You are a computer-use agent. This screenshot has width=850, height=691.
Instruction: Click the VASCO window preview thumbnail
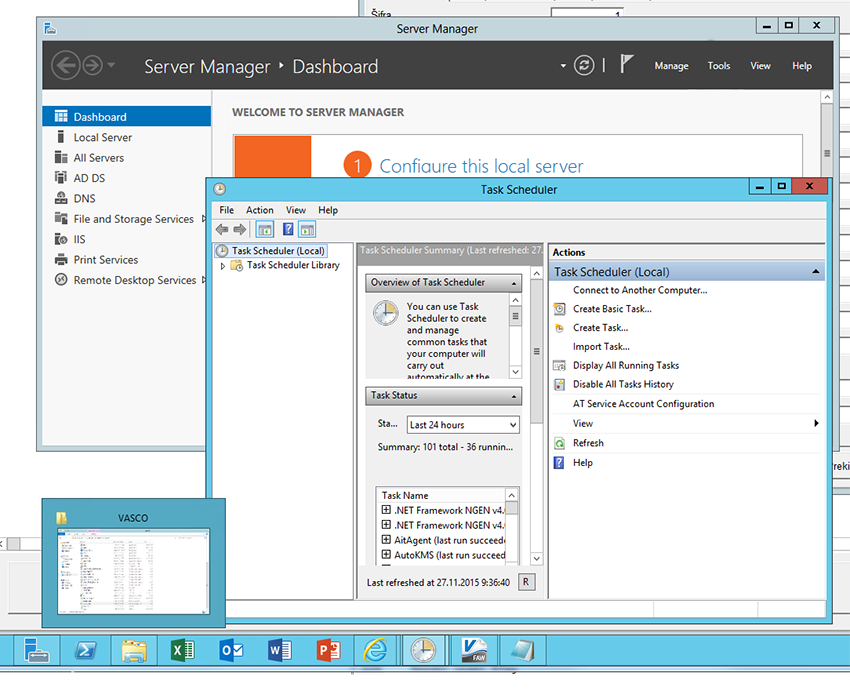point(133,570)
